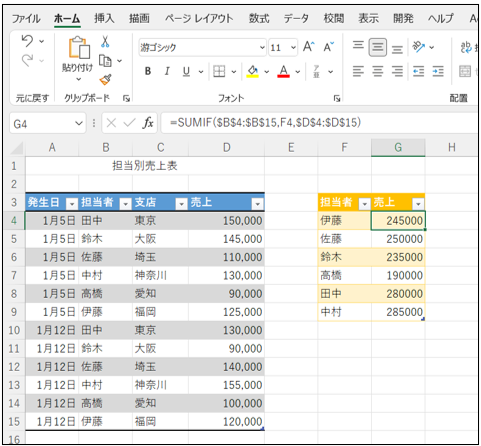Select title cell 担当別売上表

(x=145, y=166)
